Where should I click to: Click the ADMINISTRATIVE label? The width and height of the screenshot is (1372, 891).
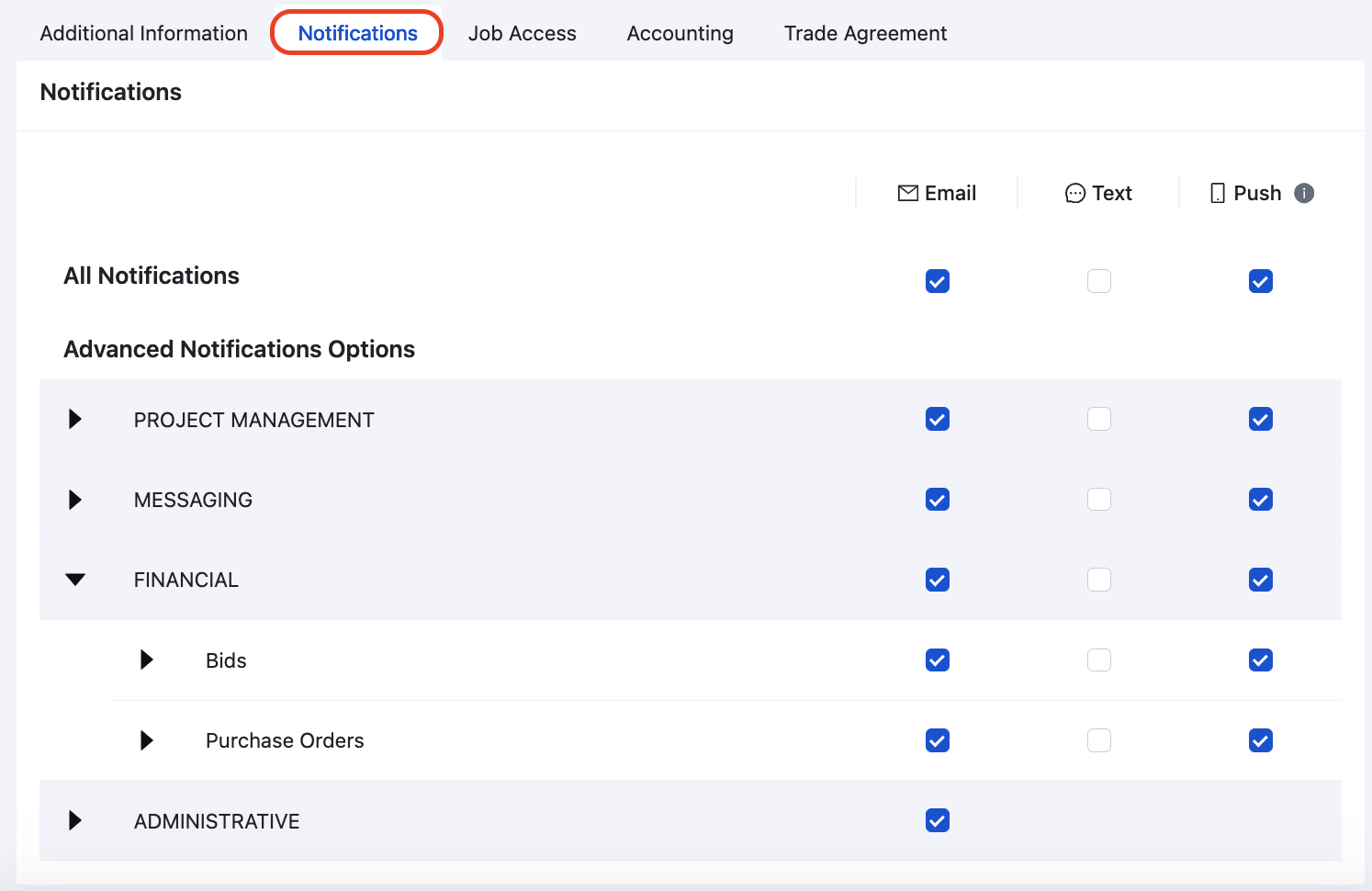click(x=217, y=821)
